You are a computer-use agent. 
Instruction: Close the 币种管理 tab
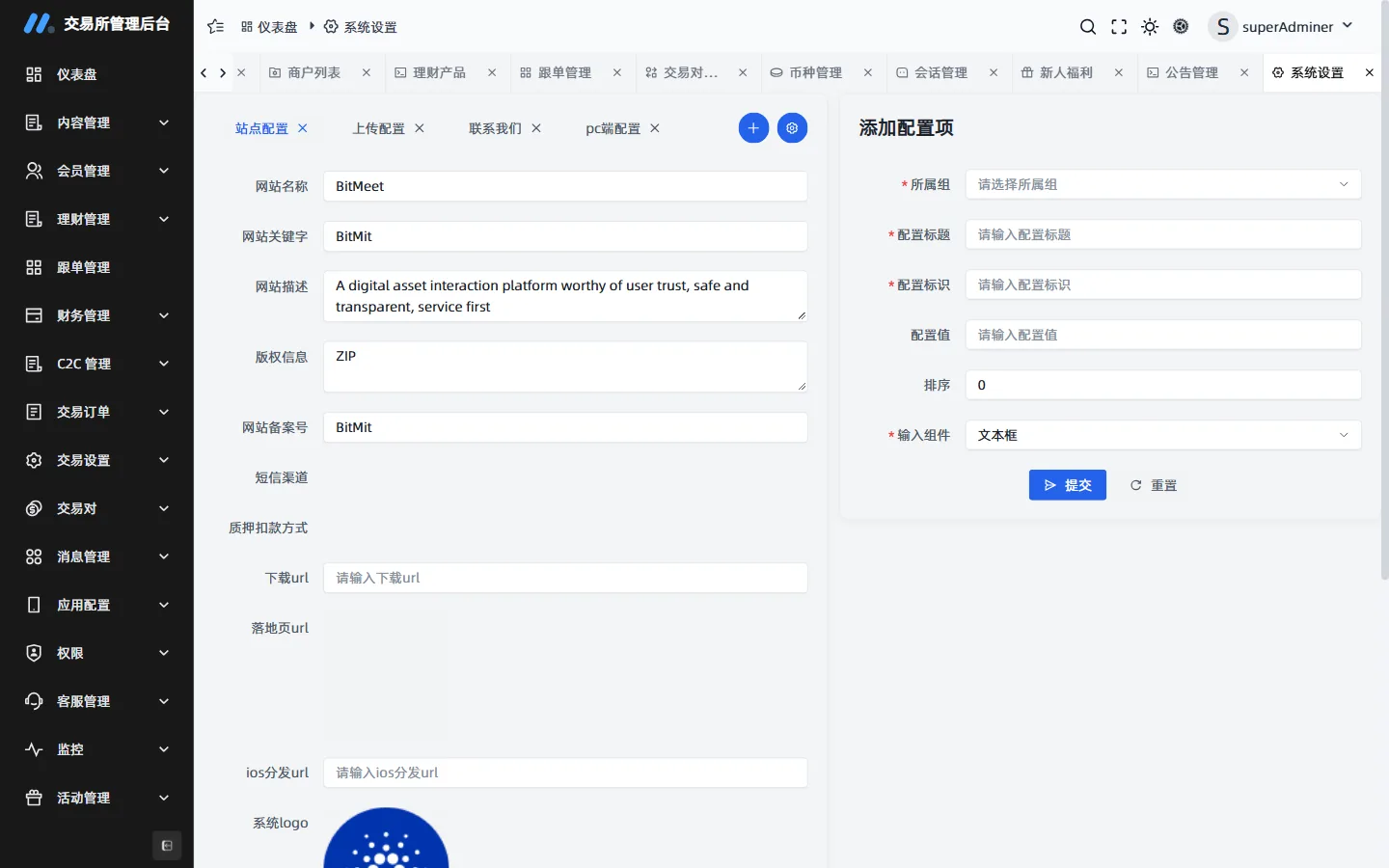click(868, 72)
